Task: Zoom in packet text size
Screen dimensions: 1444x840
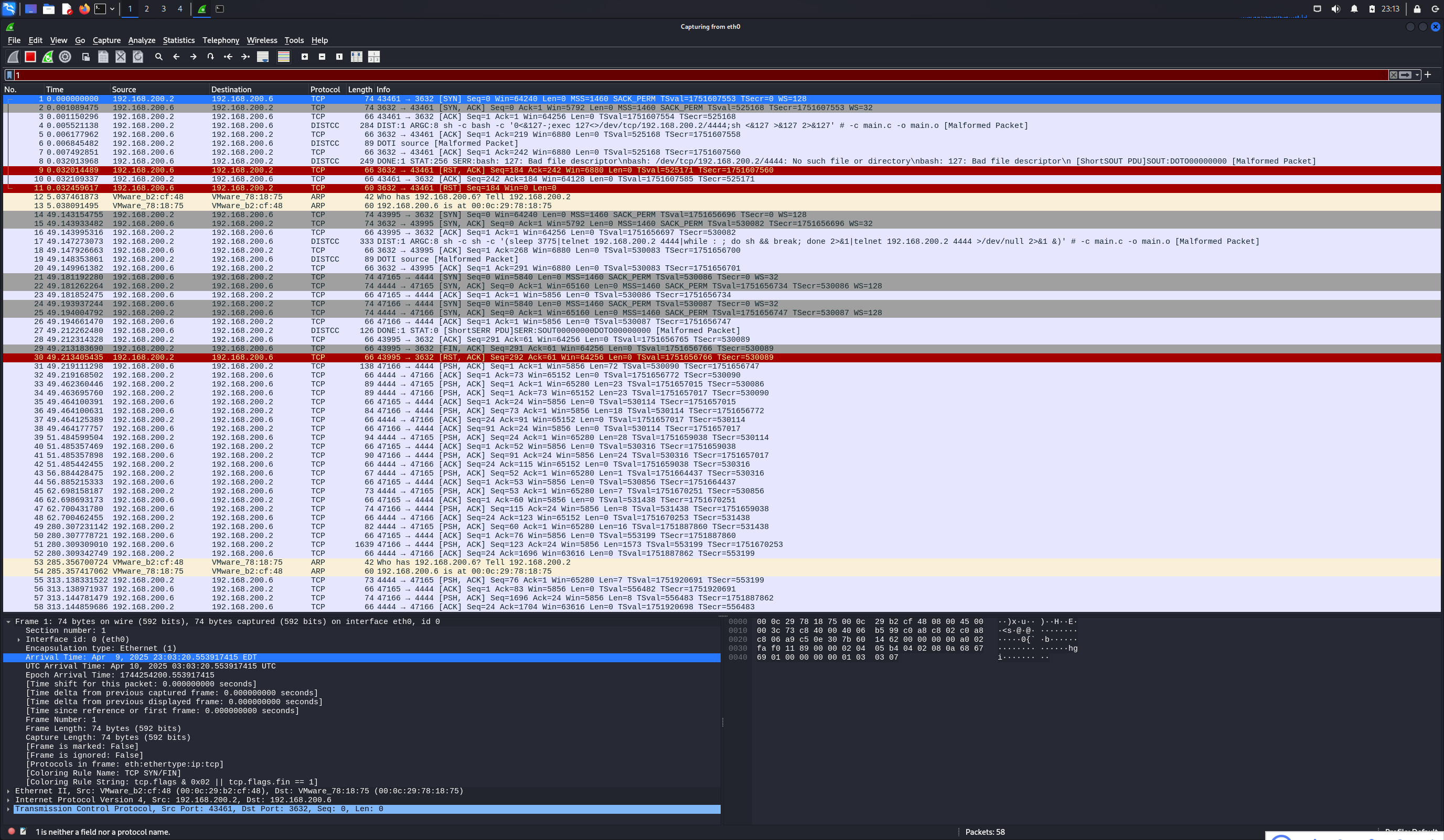Action: pos(305,57)
